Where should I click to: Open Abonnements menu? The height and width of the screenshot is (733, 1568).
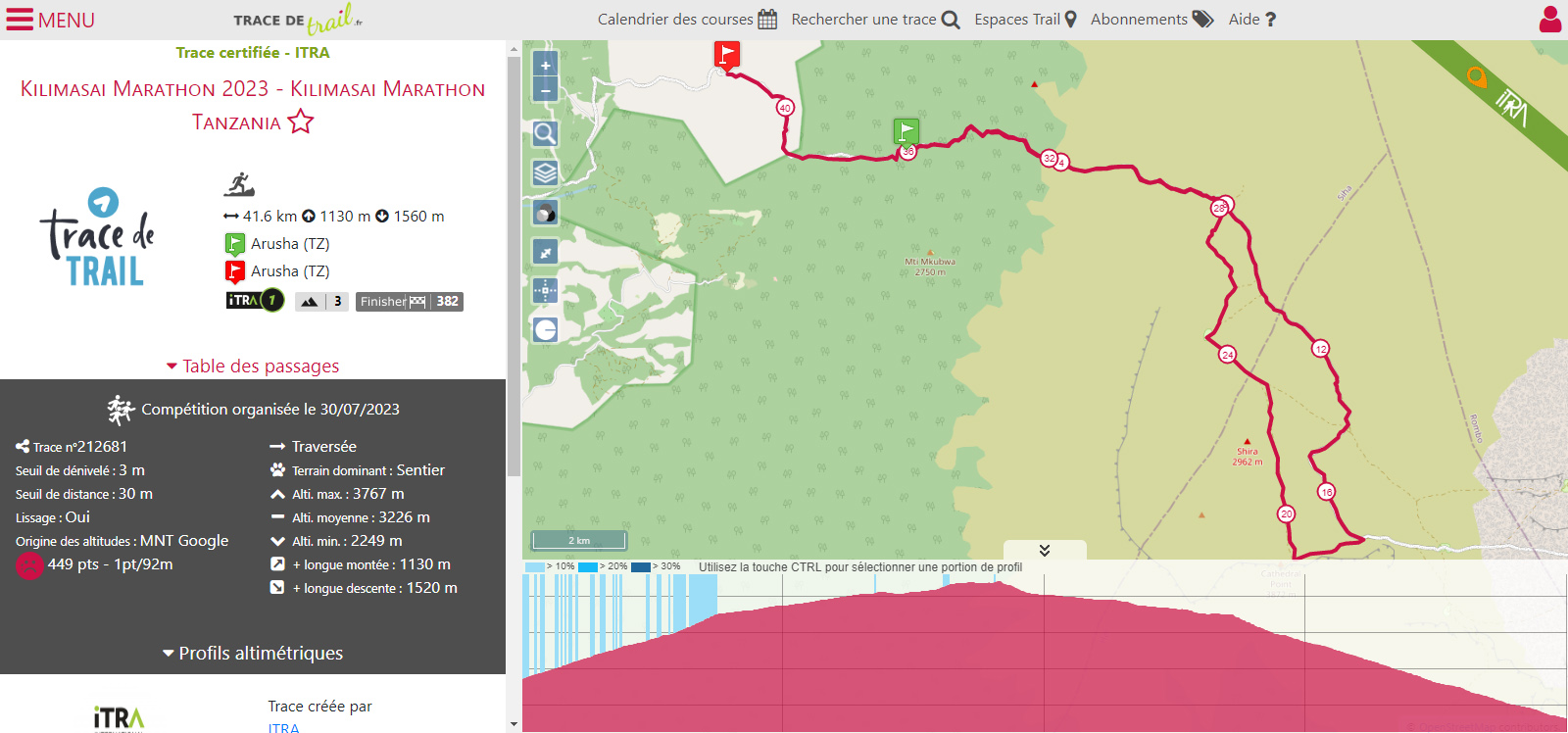(x=1151, y=20)
